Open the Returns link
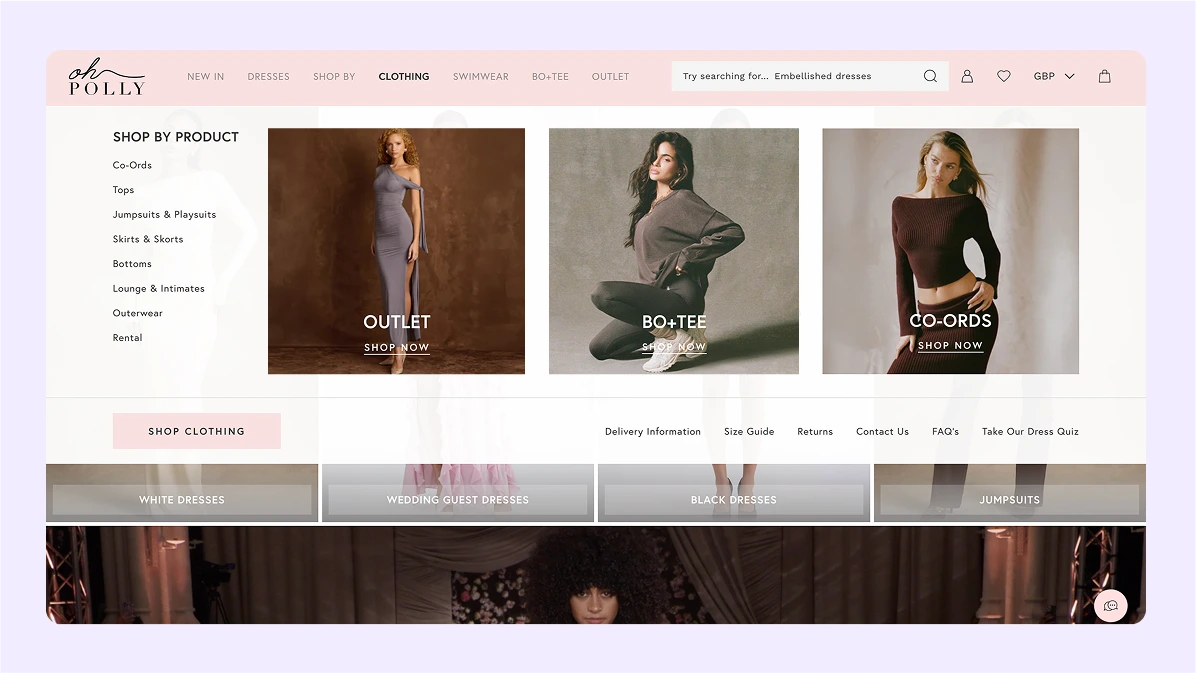The width and height of the screenshot is (1196, 673). click(x=815, y=432)
